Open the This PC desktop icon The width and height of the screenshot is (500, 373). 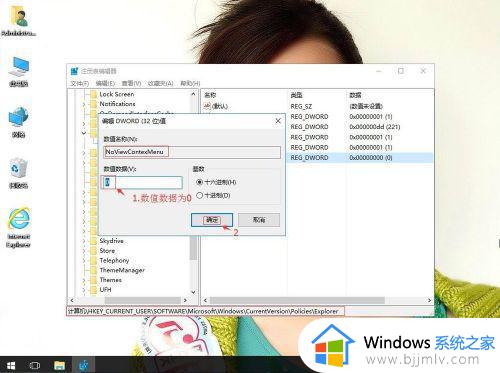(19, 71)
